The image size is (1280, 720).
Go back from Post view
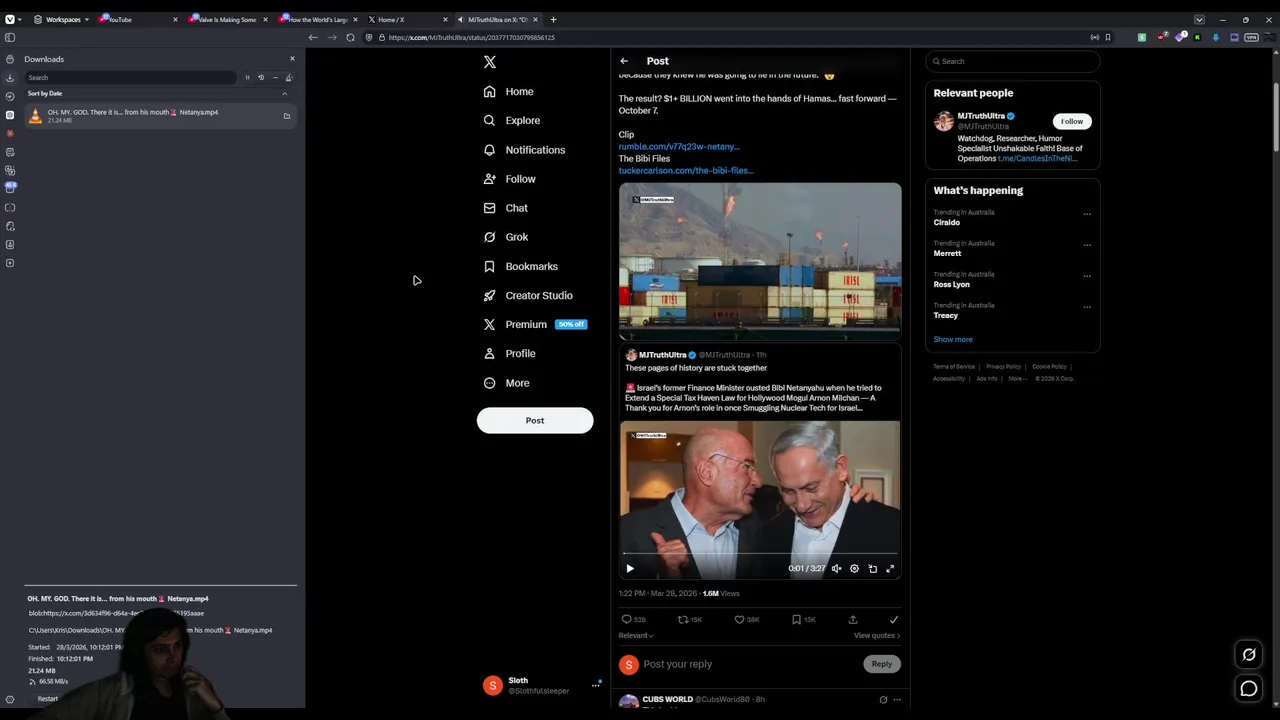(x=624, y=61)
